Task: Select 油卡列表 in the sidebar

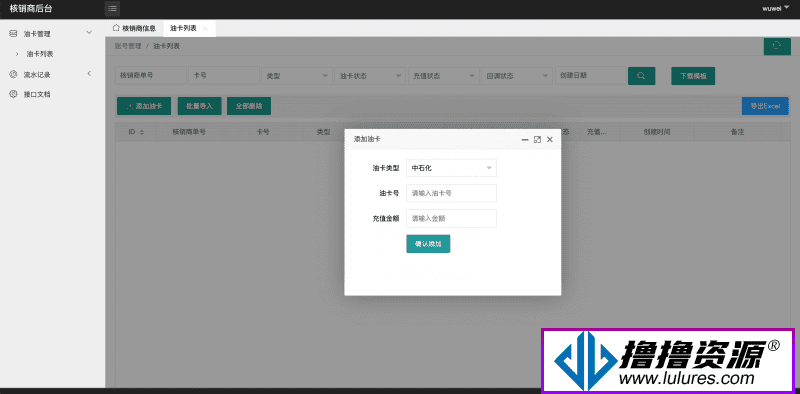Action: (40, 54)
